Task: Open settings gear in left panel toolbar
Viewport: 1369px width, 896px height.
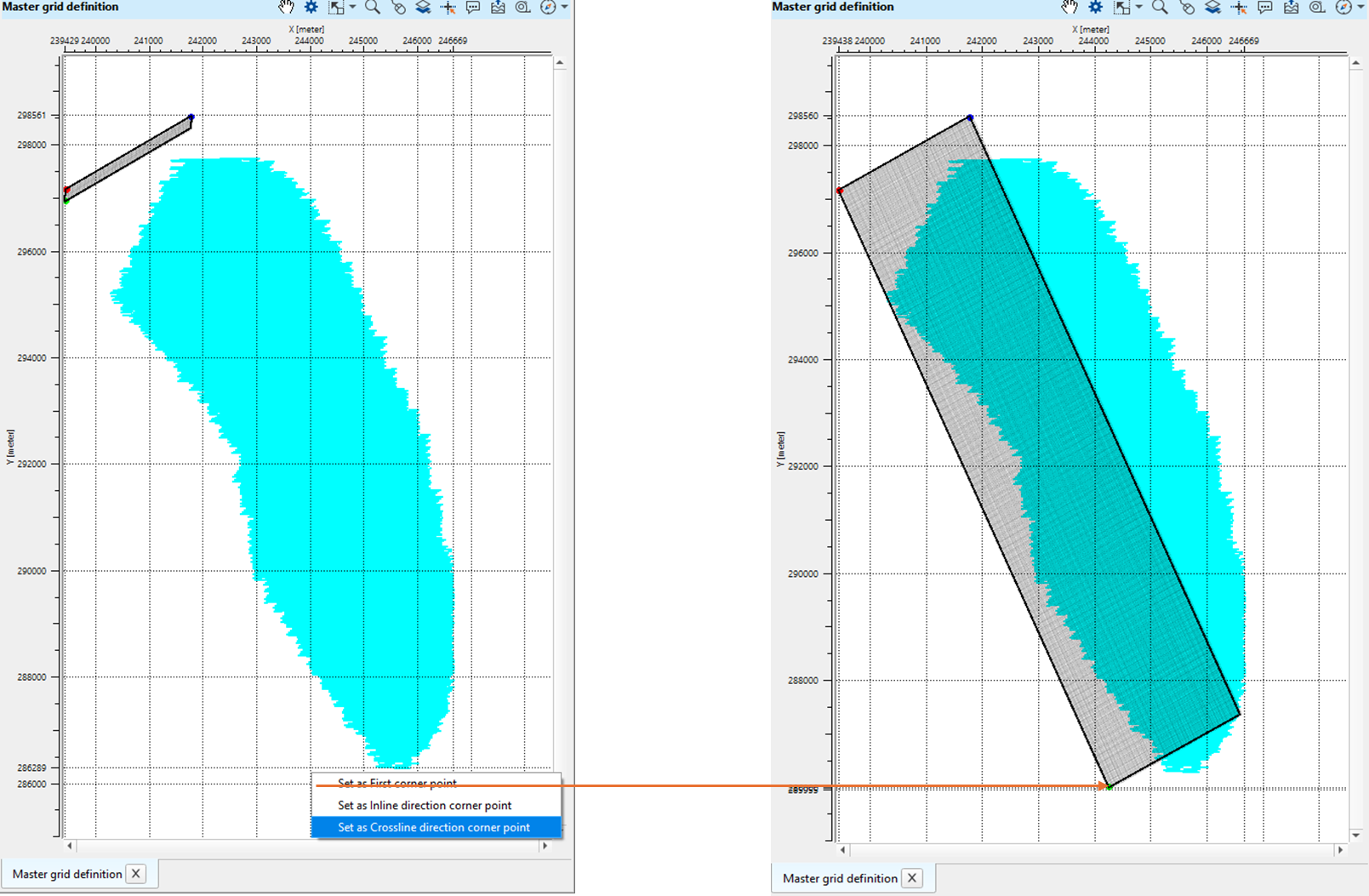Action: coord(311,8)
